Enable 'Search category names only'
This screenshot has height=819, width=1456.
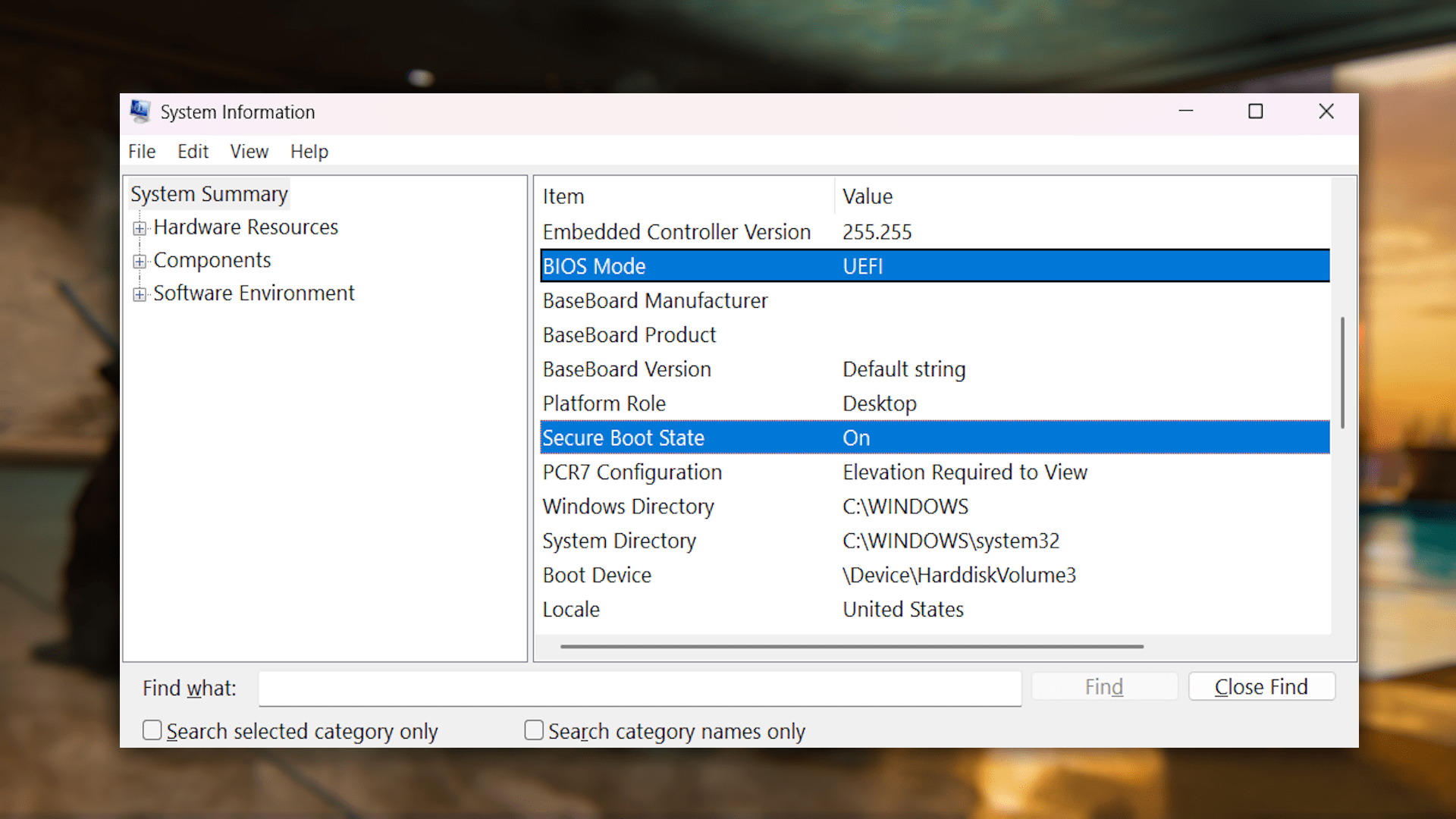click(x=534, y=730)
